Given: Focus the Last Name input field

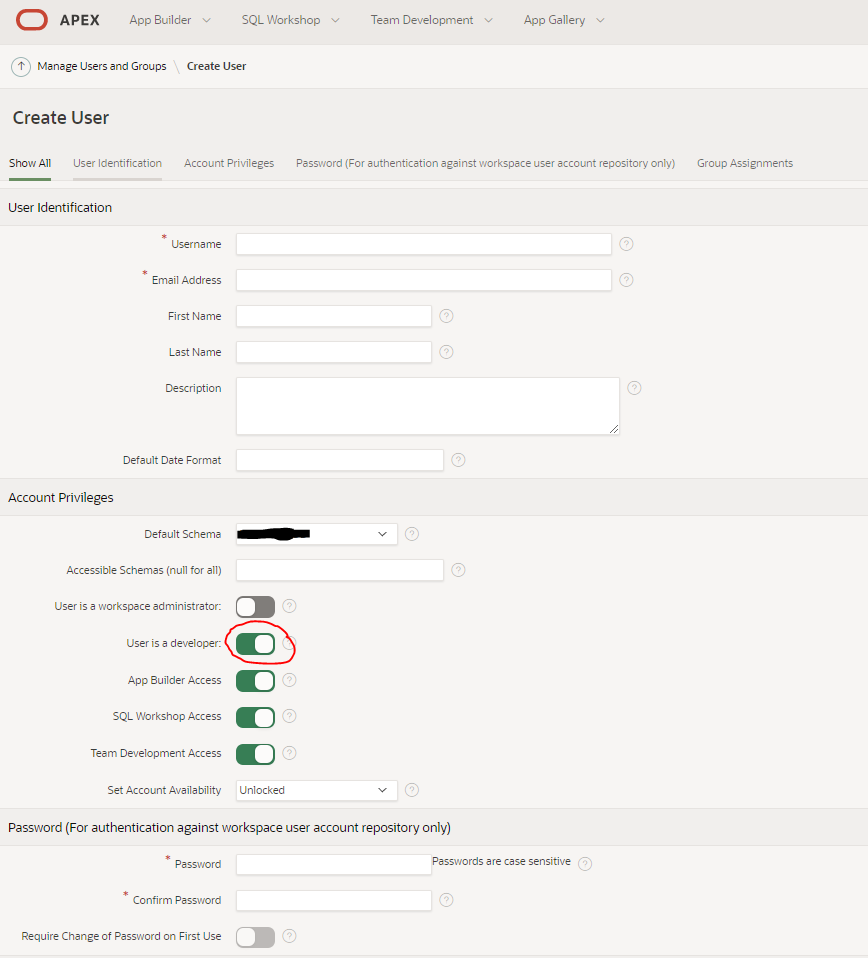Looking at the screenshot, I should [x=334, y=352].
